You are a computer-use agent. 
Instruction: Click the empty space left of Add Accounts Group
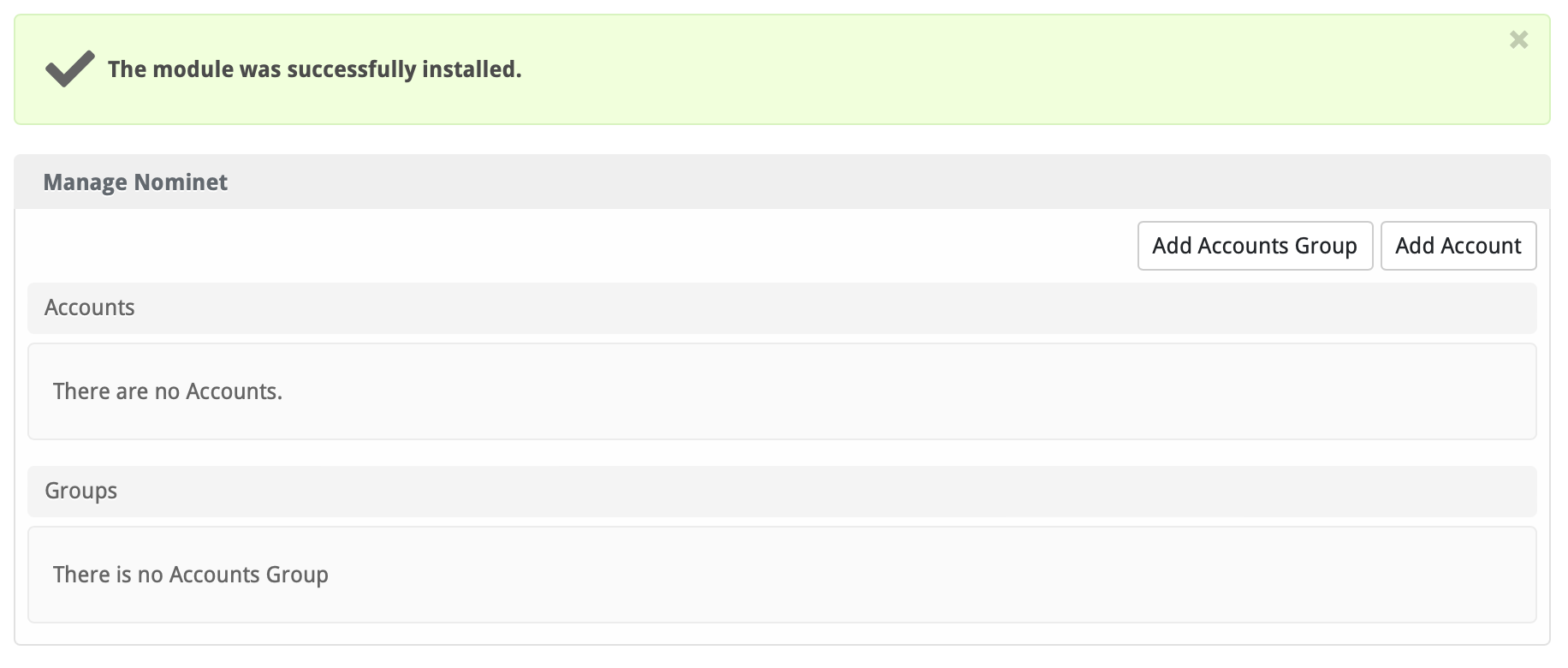pos(599,246)
